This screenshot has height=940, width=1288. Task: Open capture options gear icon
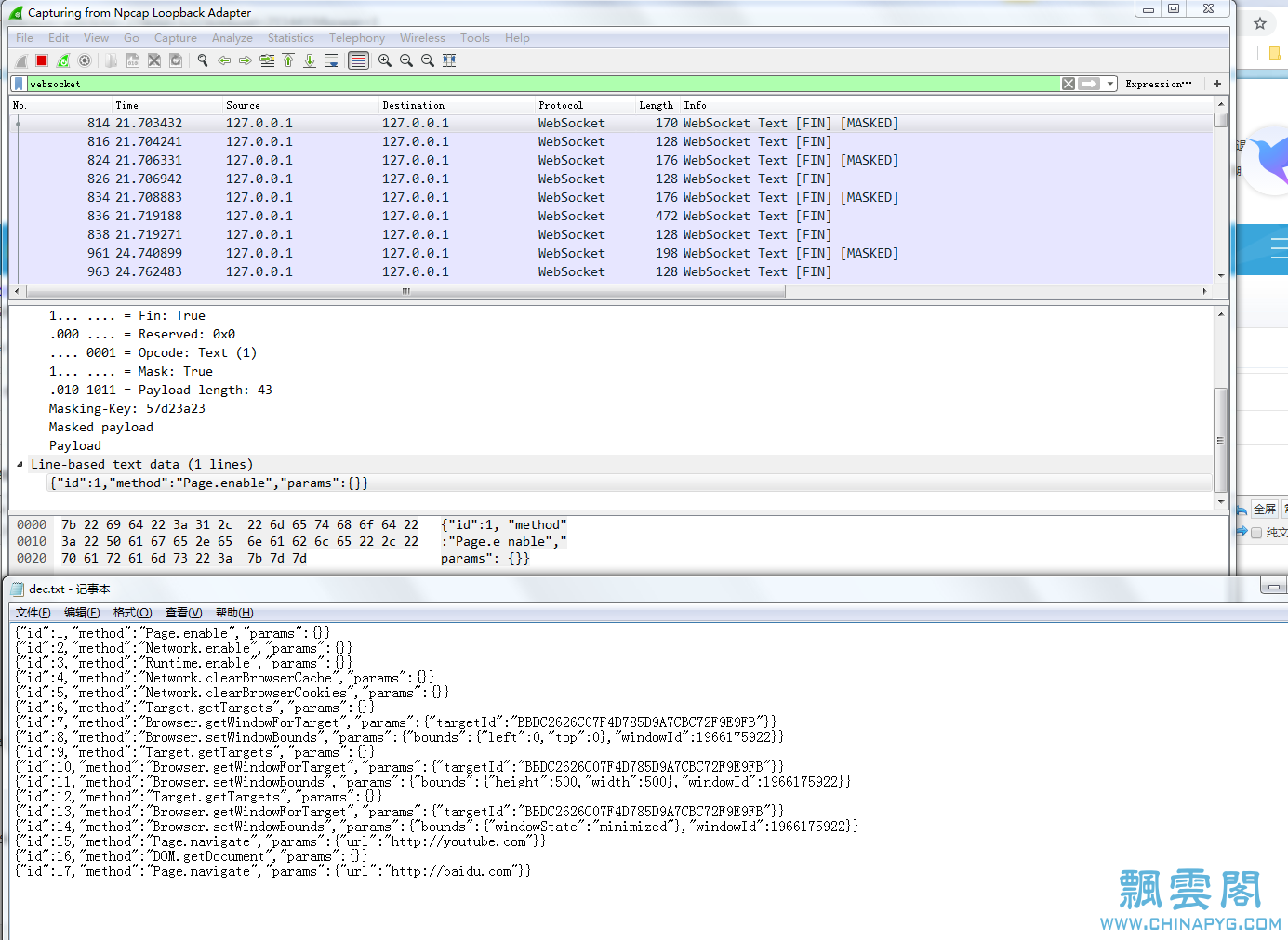(85, 60)
